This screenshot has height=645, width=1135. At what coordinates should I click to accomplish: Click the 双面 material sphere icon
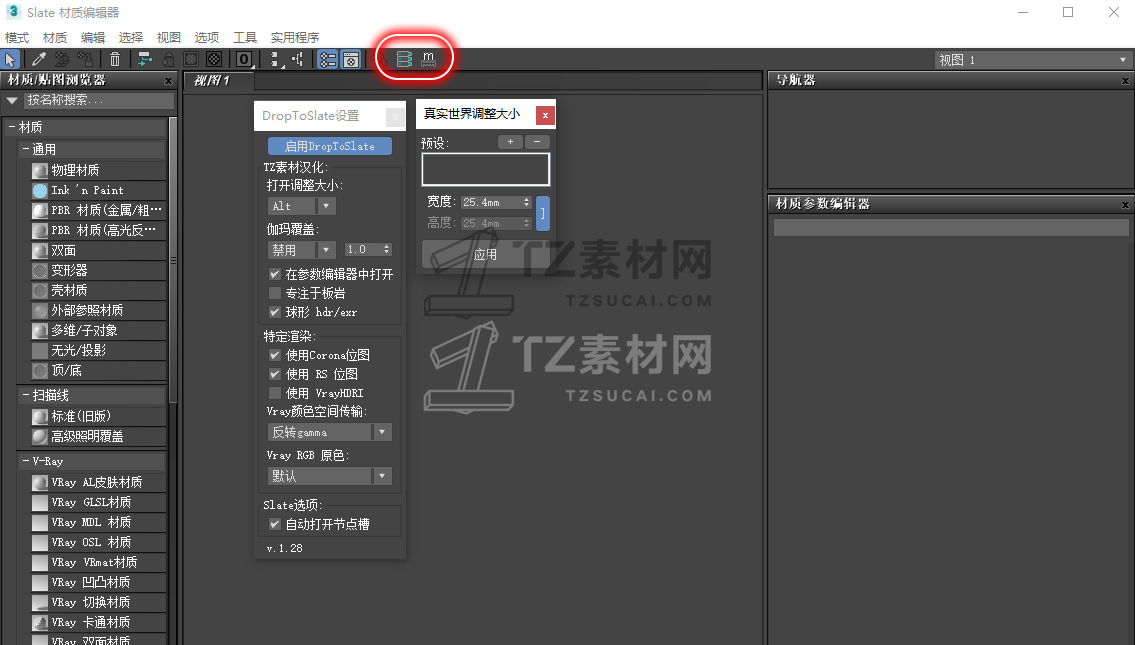[x=40, y=251]
